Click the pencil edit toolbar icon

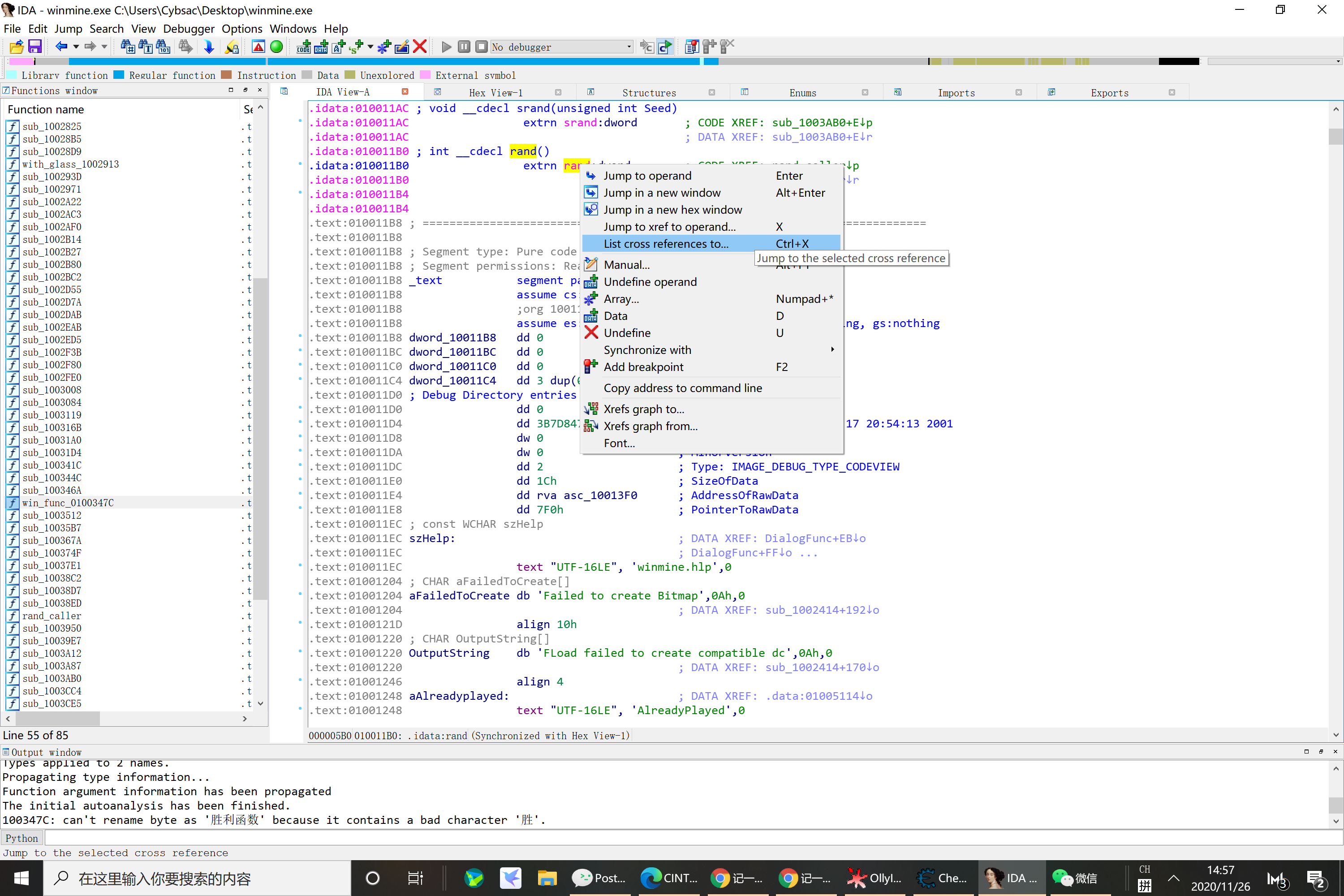coord(402,47)
